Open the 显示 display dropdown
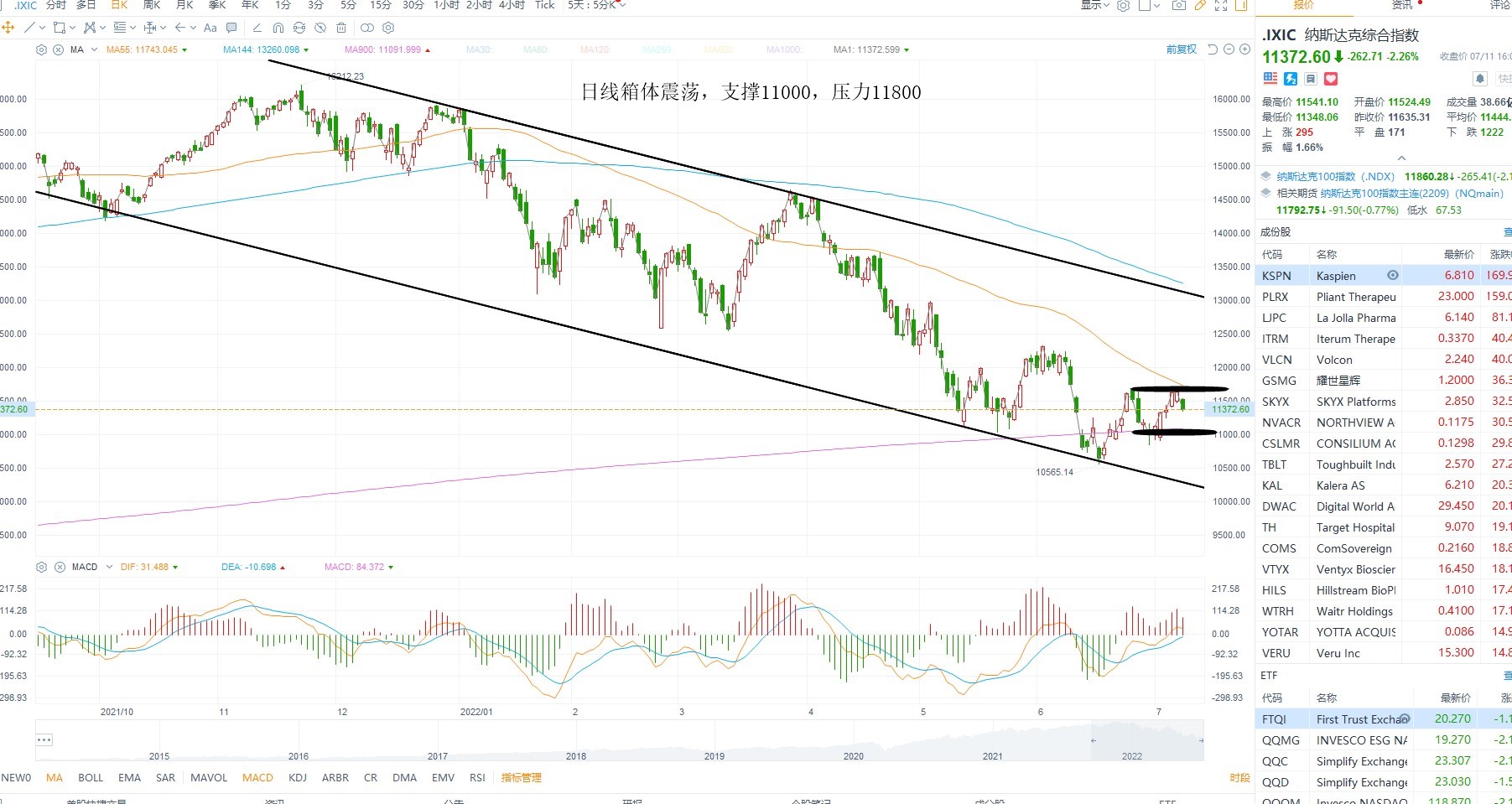 point(1094,5)
